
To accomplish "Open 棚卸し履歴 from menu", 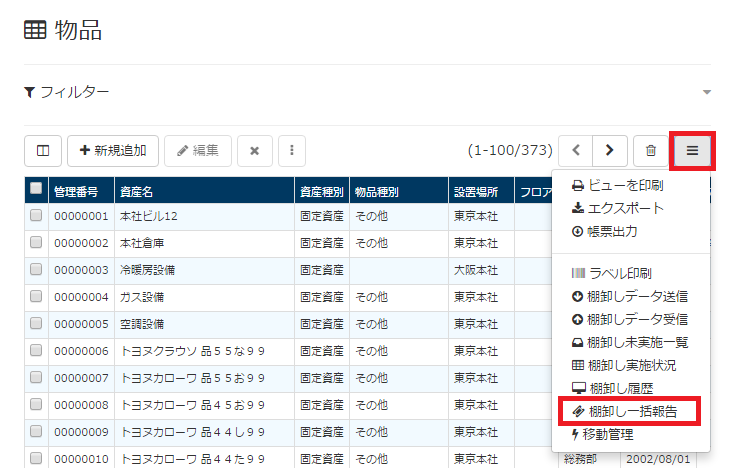I will point(612,388).
